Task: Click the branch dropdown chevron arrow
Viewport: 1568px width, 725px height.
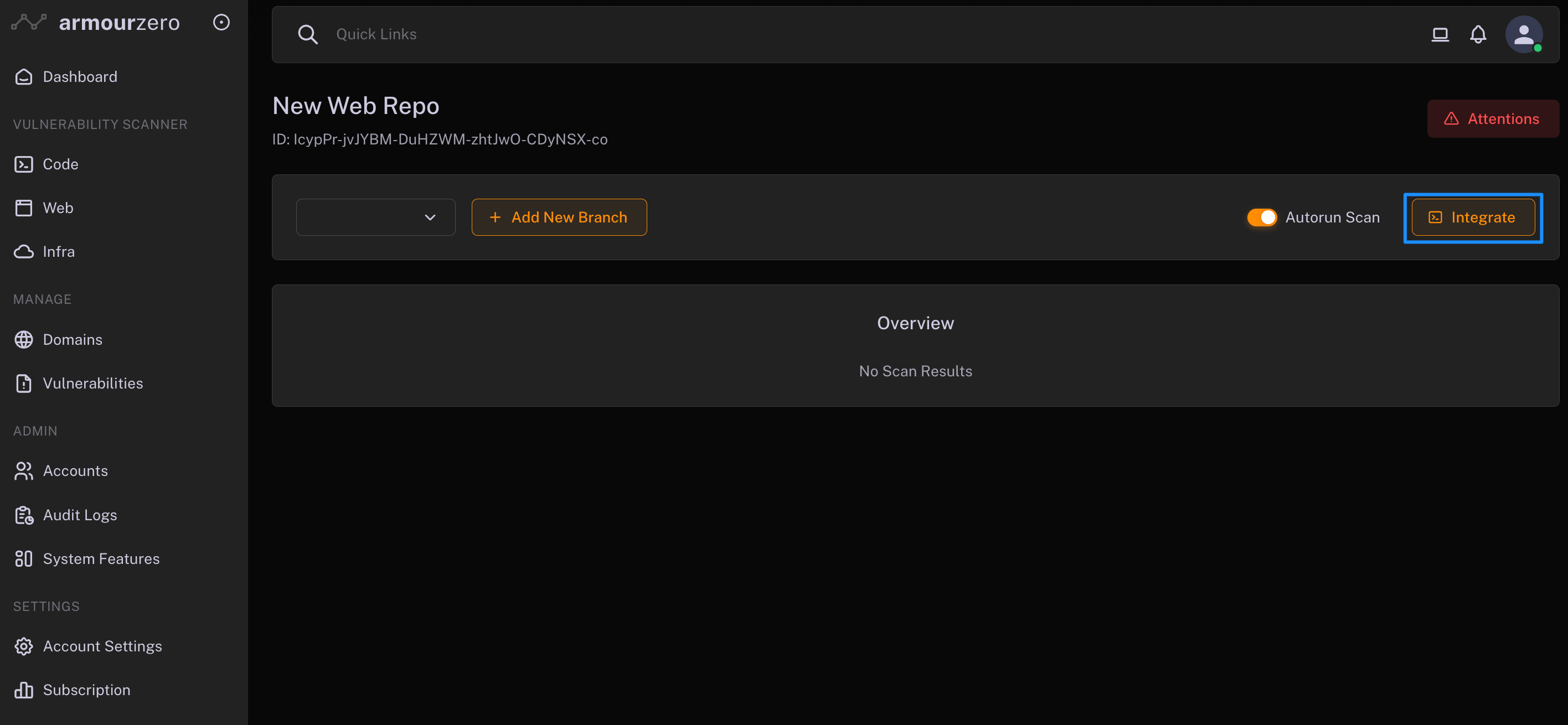Action: point(430,217)
